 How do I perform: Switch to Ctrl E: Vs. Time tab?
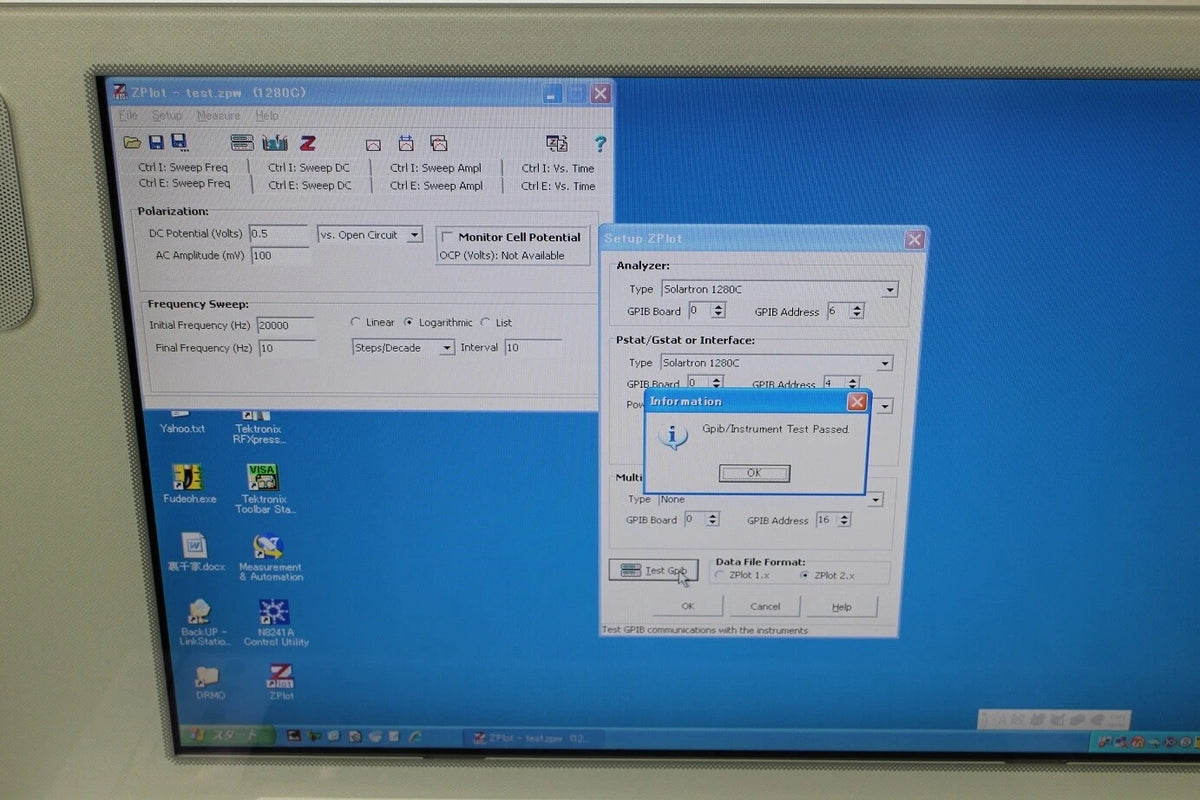click(558, 186)
